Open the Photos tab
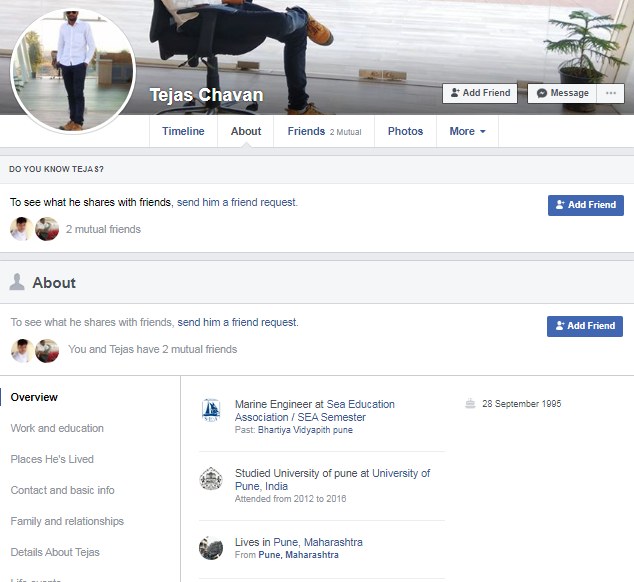 pyautogui.click(x=405, y=131)
